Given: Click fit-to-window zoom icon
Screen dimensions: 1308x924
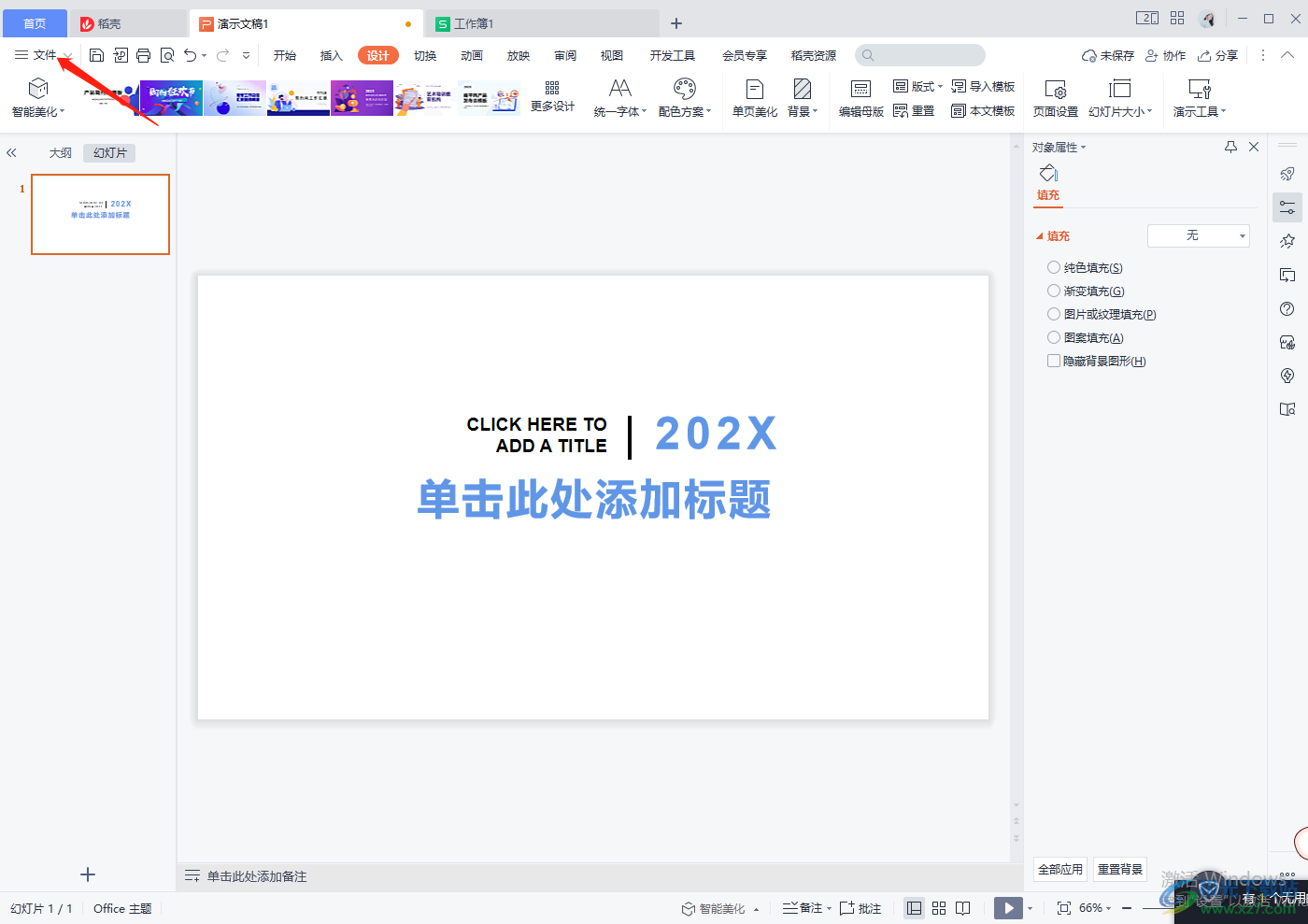Looking at the screenshot, I should (x=1063, y=908).
